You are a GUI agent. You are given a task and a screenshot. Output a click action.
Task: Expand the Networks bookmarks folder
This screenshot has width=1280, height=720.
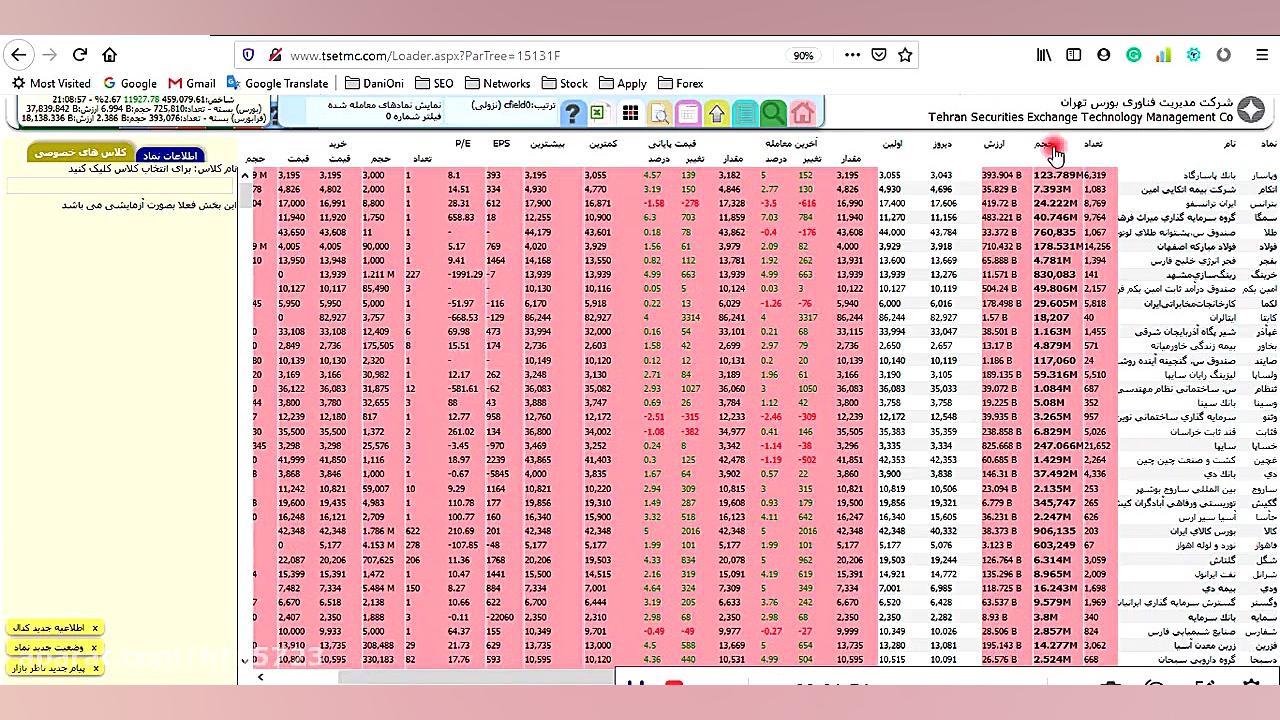[x=497, y=84]
